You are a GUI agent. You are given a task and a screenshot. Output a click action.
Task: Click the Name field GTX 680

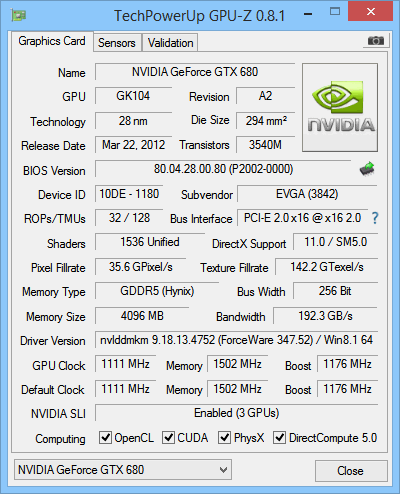(x=195, y=72)
